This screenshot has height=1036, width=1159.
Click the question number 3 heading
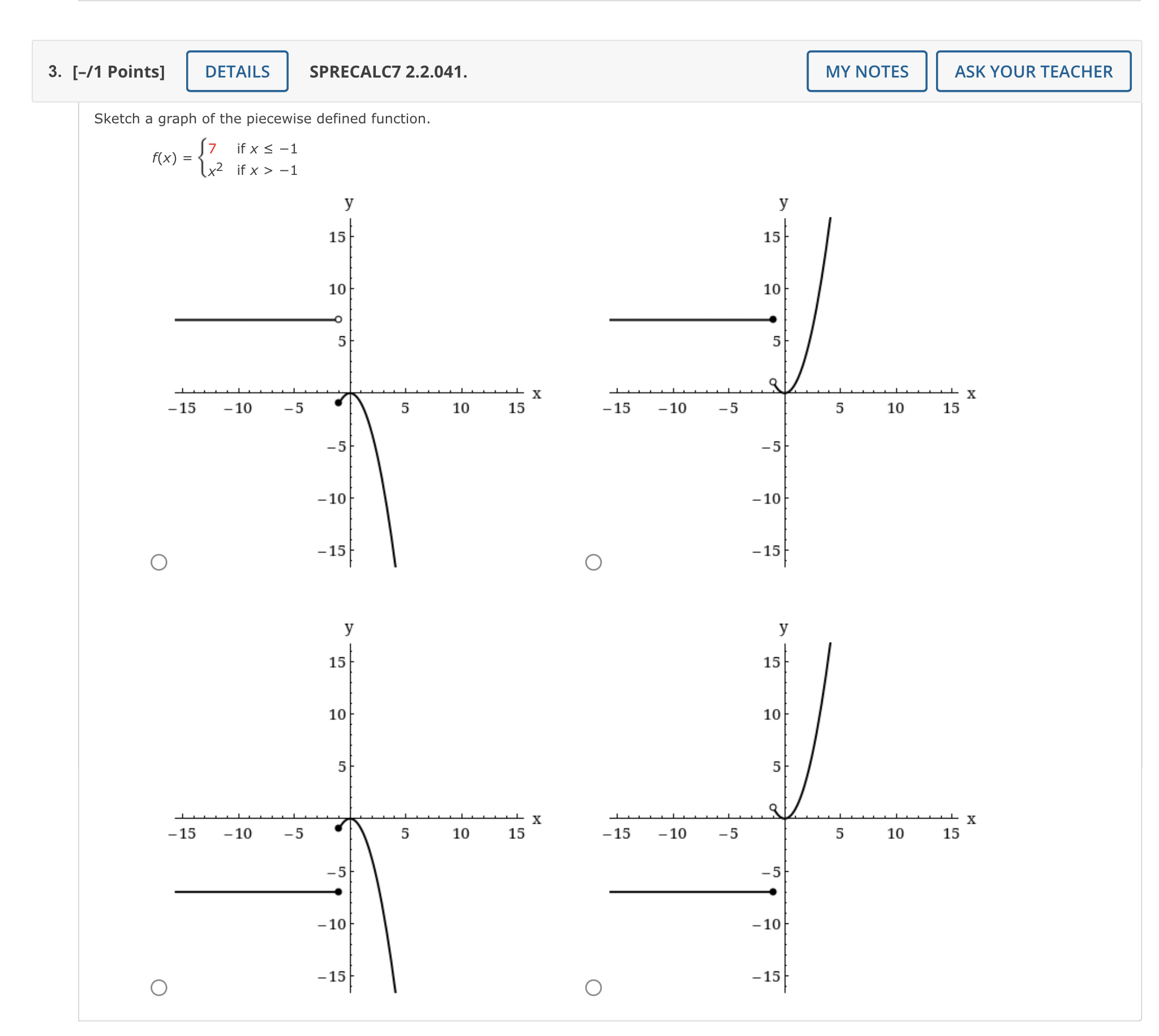coord(53,72)
